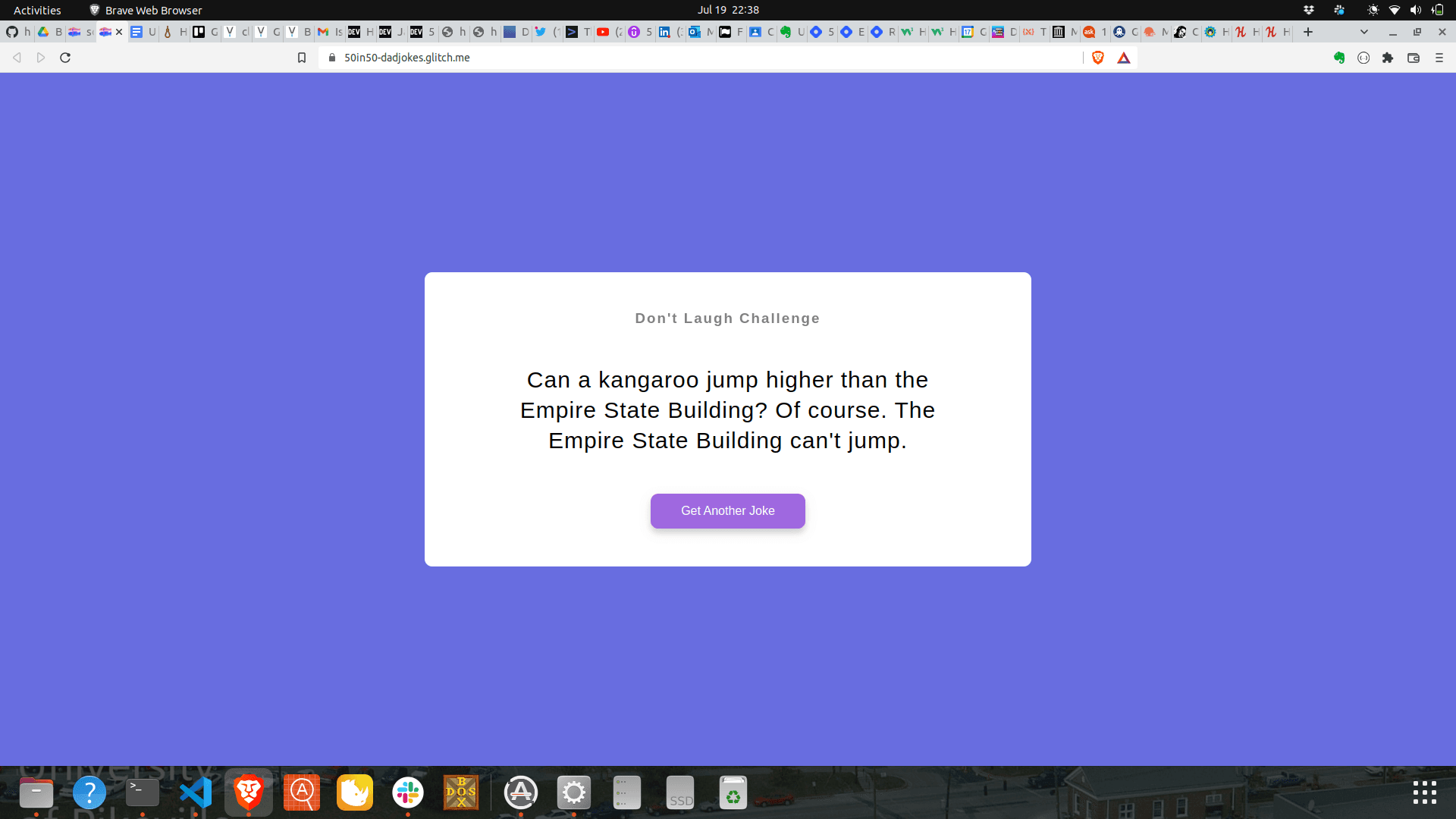1456x819 pixels.
Task: Open the Activities overview
Action: tap(37, 10)
